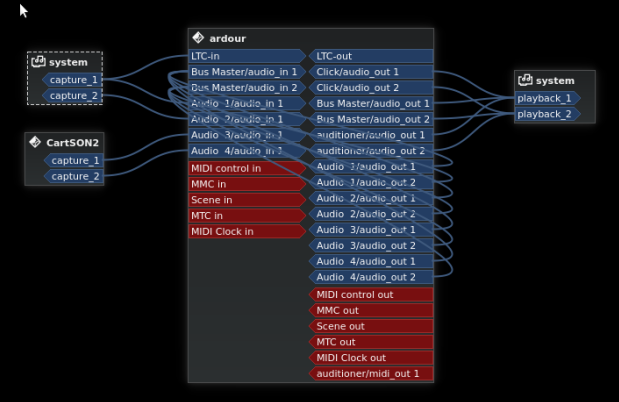Select the LTC-out port
The width and height of the screenshot is (619, 402).
(371, 56)
